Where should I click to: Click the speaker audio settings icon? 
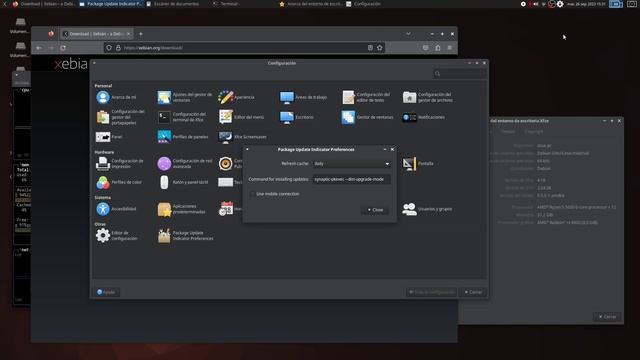click(225, 164)
